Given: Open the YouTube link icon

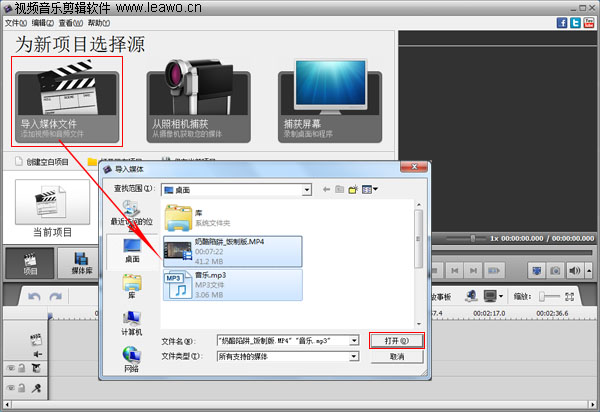Looking at the screenshot, I should [589, 23].
